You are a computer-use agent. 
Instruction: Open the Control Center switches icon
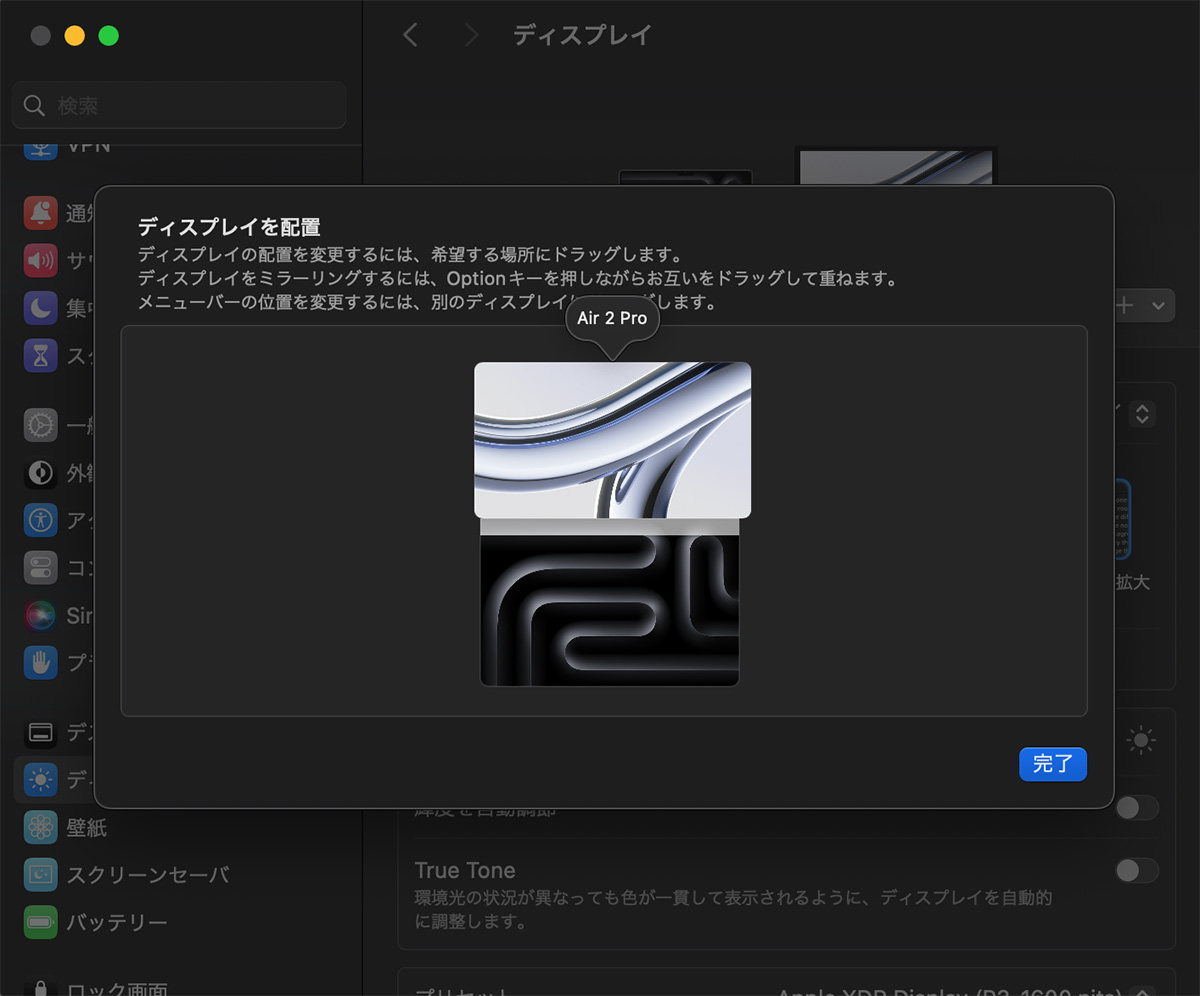point(40,567)
